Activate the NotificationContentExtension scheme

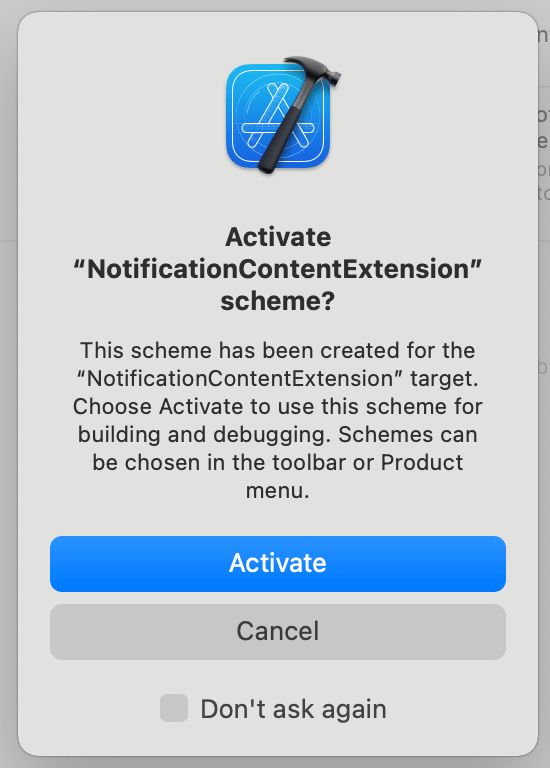[278, 564]
